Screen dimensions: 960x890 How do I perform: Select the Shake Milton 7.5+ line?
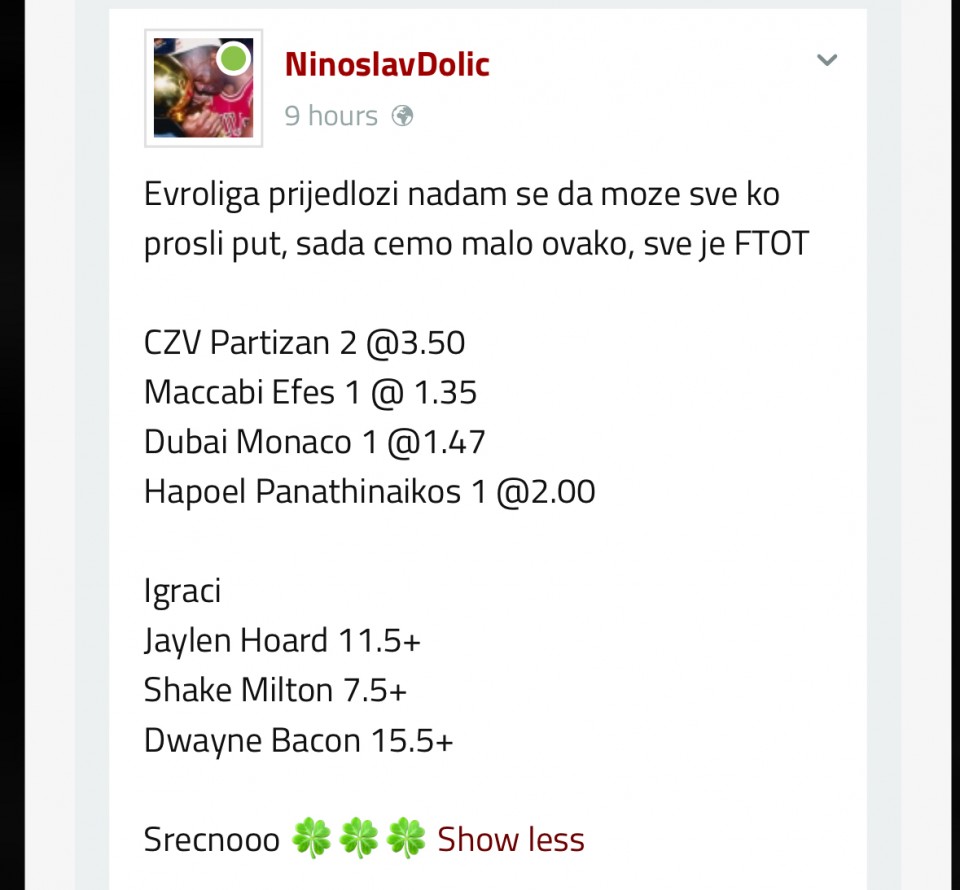pyautogui.click(x=275, y=690)
